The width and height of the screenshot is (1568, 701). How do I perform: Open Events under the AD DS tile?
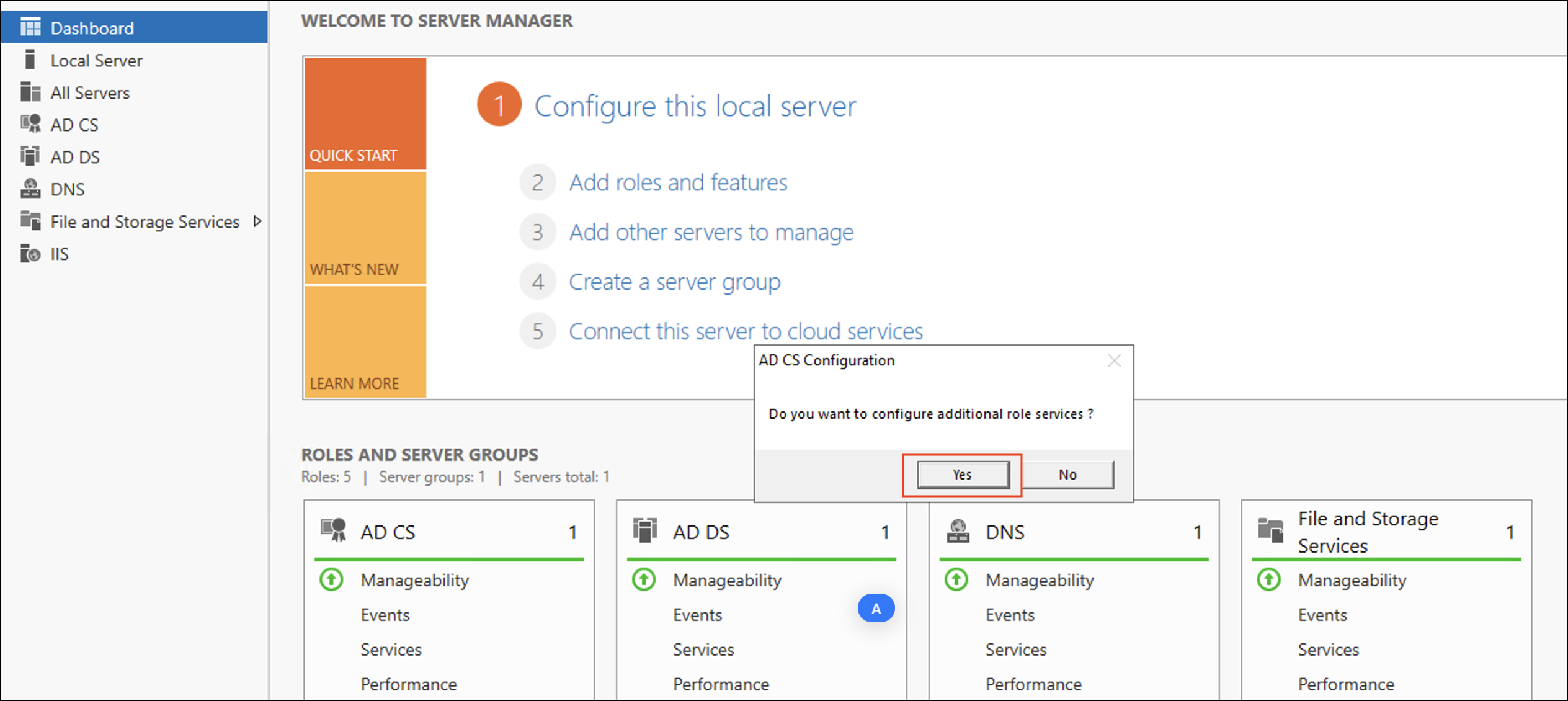697,615
